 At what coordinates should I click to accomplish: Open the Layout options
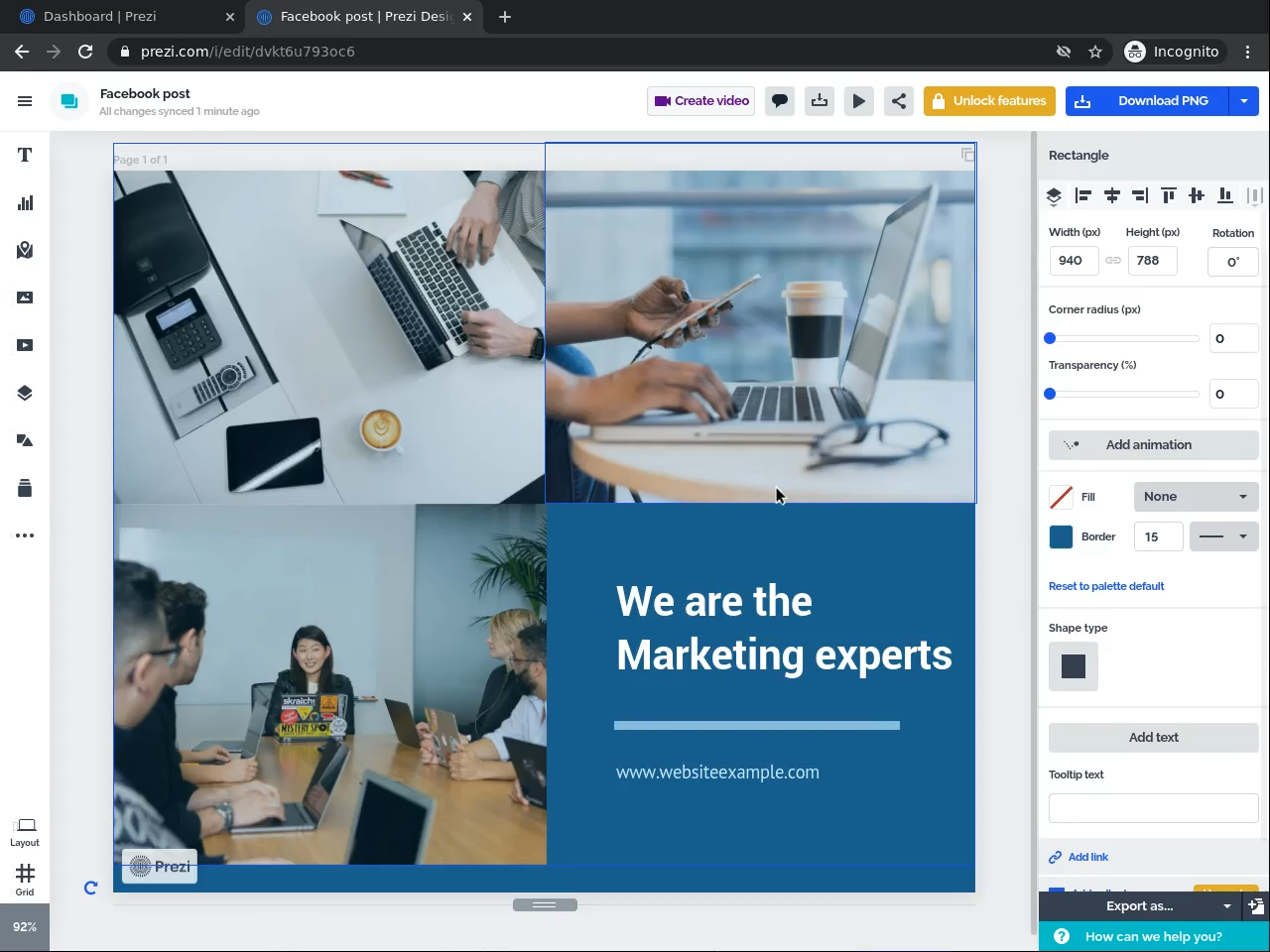point(25,832)
